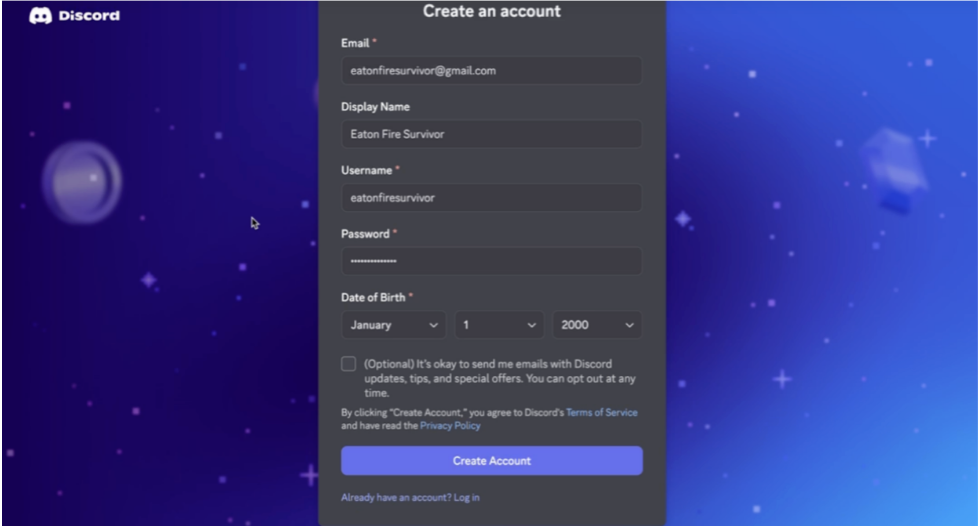The image size is (978, 526).
Task: Enable the optional Discord emails checkbox
Action: click(349, 364)
